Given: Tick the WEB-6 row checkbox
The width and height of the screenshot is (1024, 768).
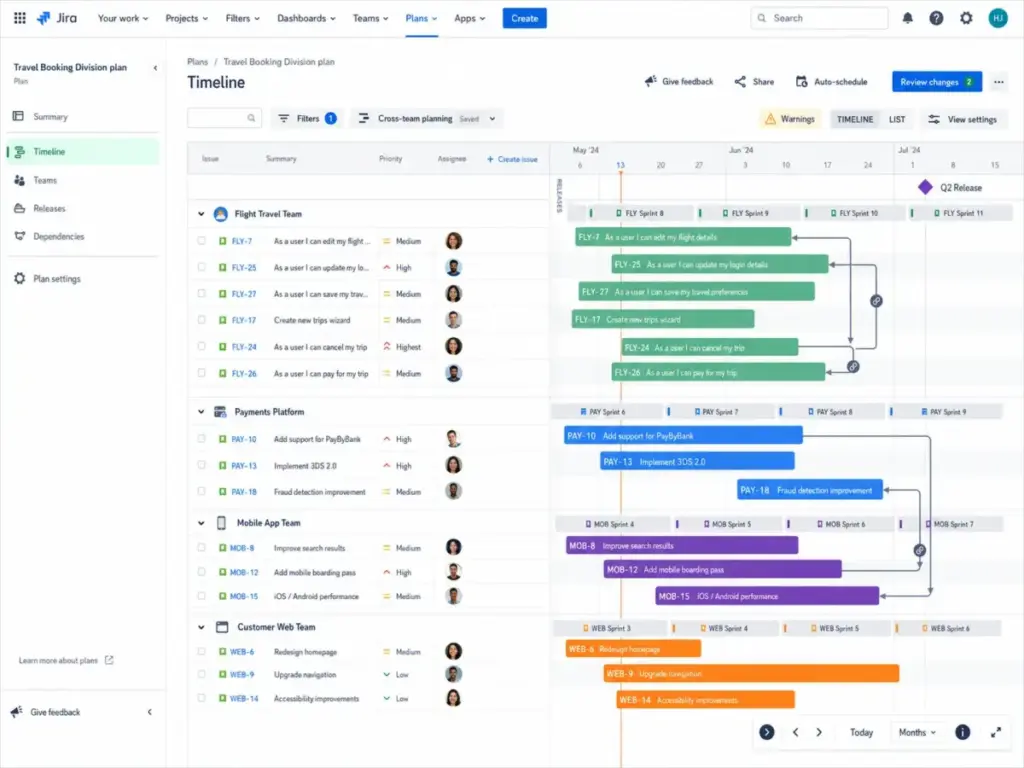Looking at the screenshot, I should coord(201,652).
